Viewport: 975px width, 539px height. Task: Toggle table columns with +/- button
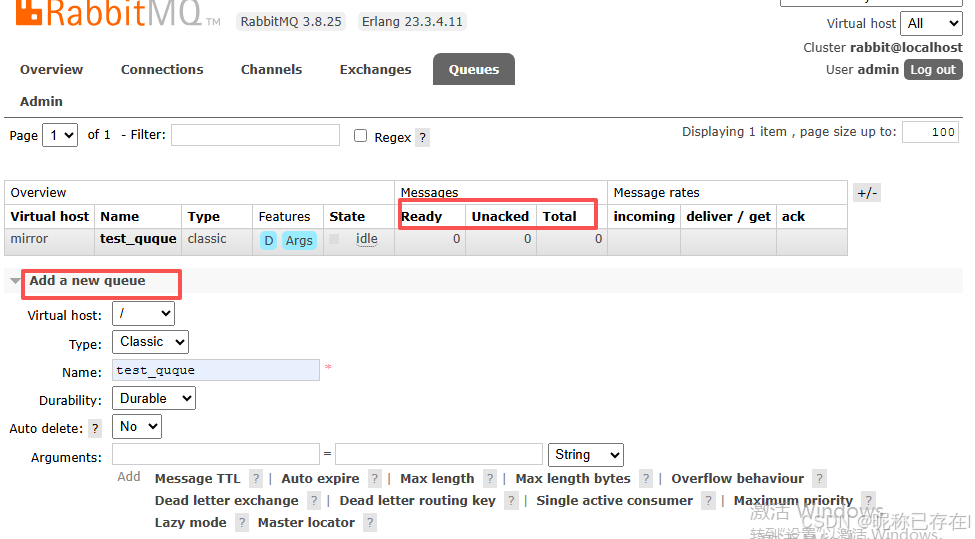coord(867,193)
